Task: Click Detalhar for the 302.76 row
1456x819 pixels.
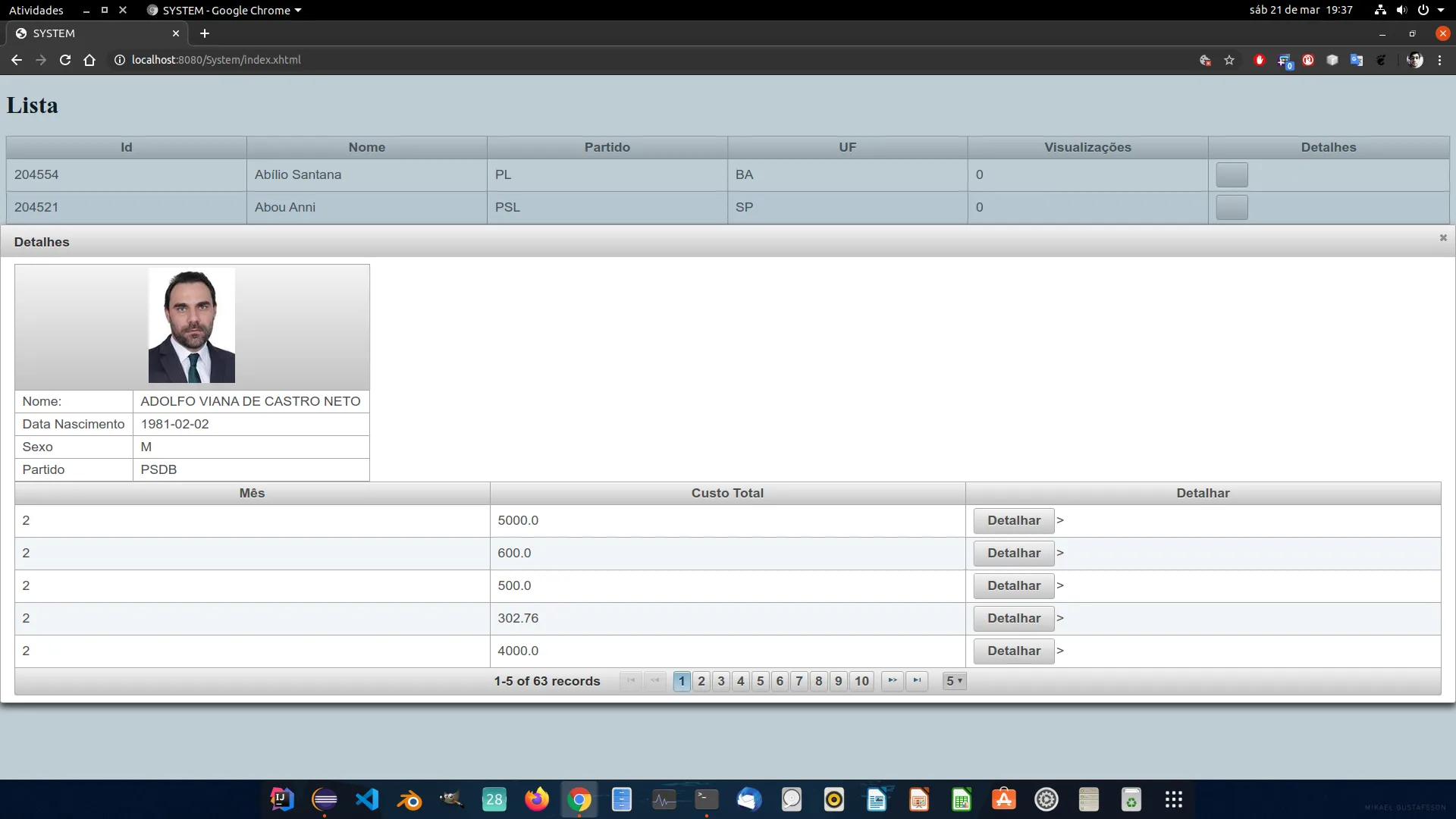Action: click(1013, 618)
